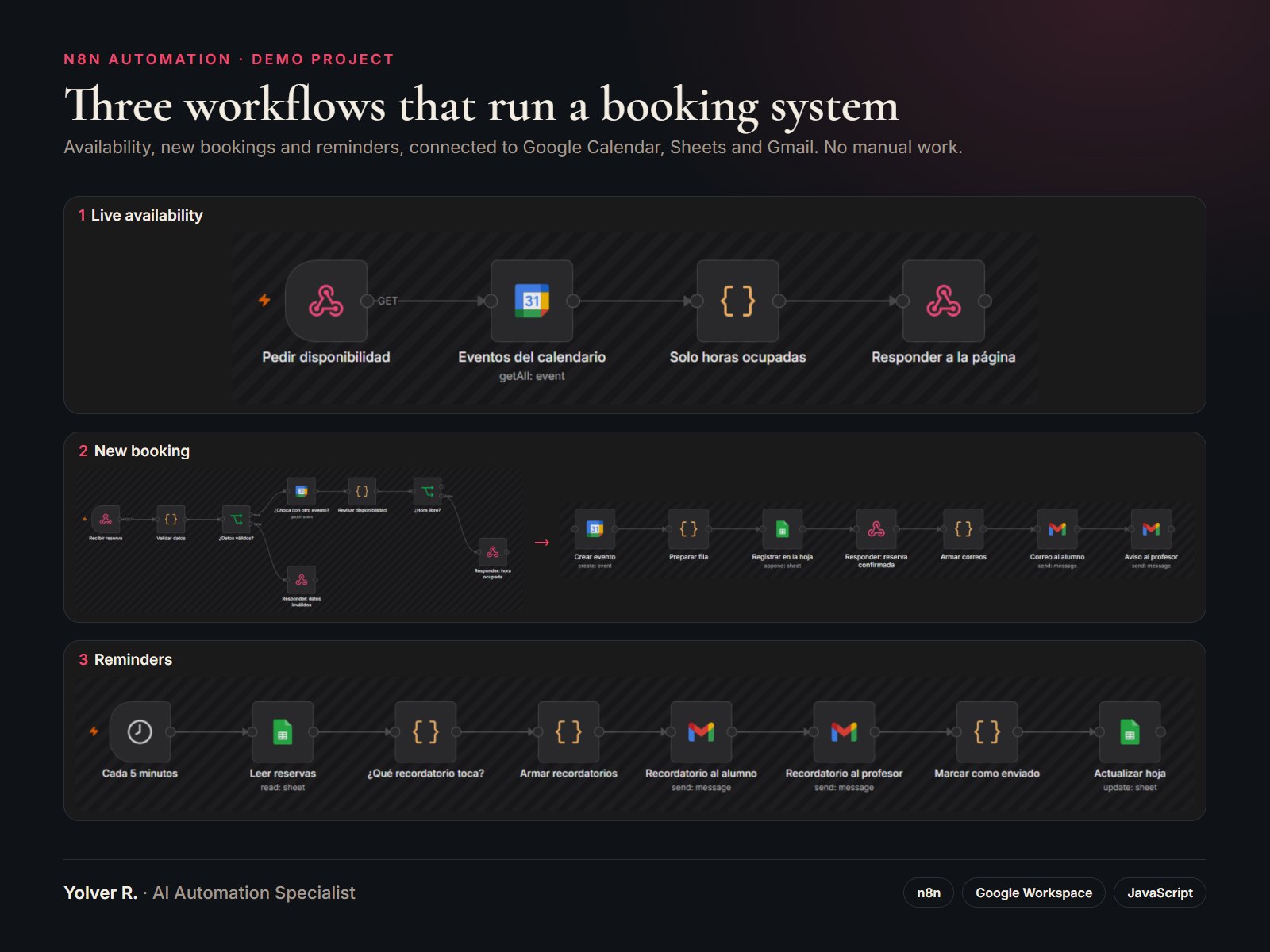Viewport: 1270px width, 952px height.
Task: Select the 'Preparar fila' code node
Action: click(x=688, y=528)
